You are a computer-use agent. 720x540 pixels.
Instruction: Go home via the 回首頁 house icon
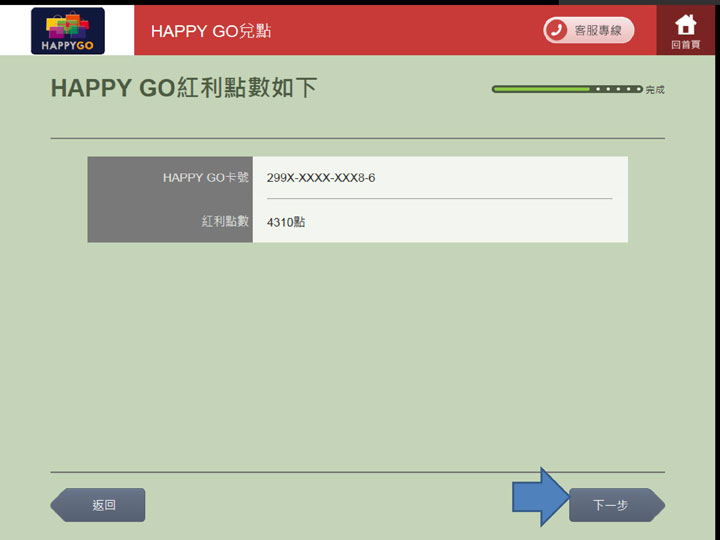pyautogui.click(x=685, y=31)
